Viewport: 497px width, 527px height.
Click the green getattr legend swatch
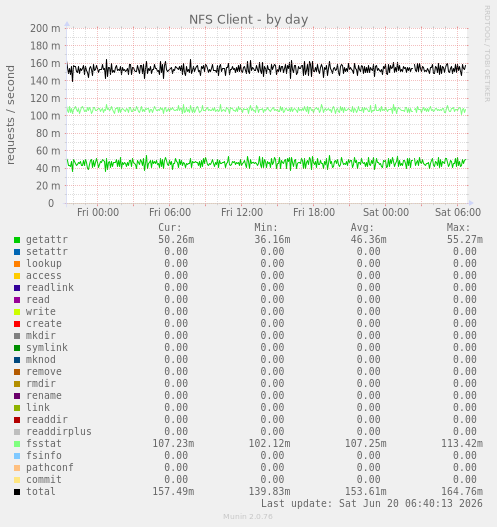[17, 240]
